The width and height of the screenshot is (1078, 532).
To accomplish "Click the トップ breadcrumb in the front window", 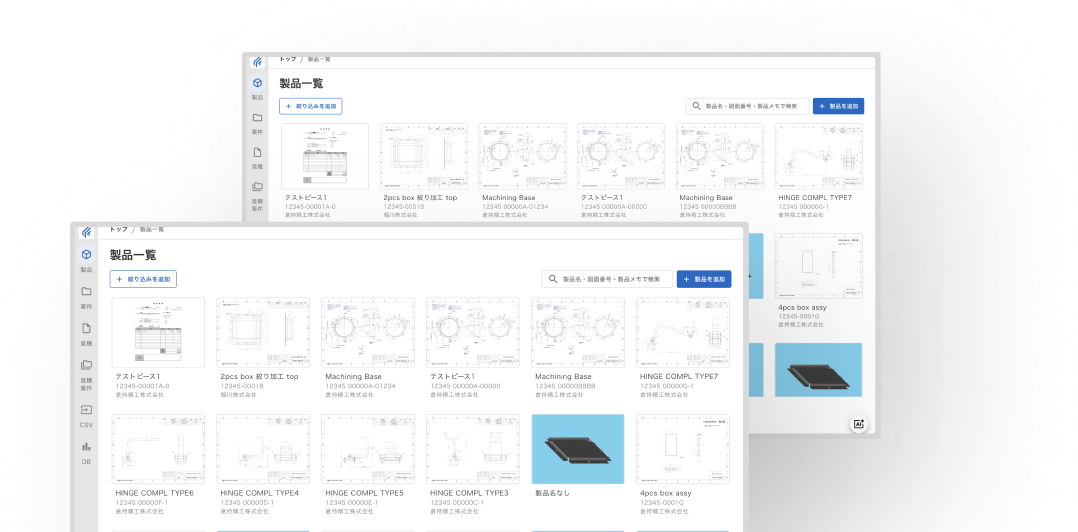I will tap(118, 230).
